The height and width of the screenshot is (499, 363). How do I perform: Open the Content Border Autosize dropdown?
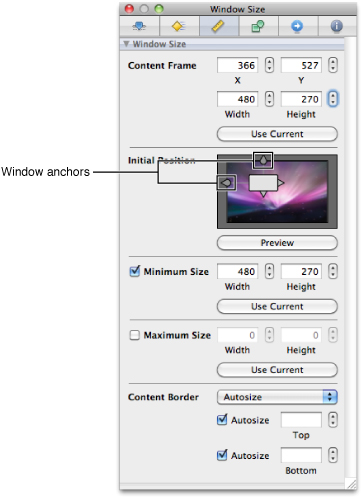277,397
